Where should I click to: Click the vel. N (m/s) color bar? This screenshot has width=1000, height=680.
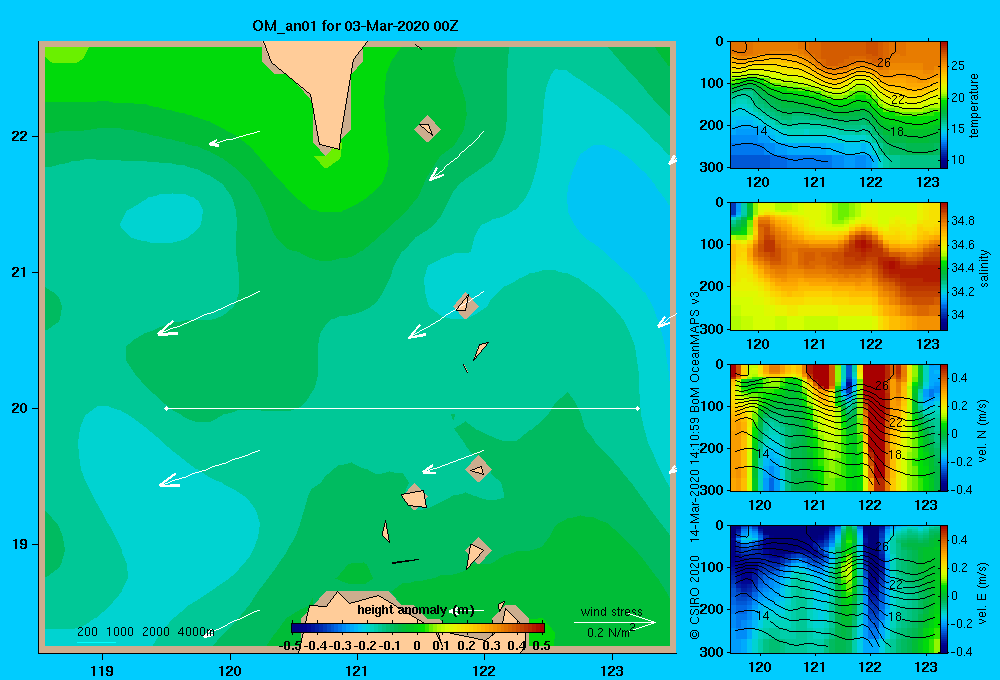click(944, 427)
